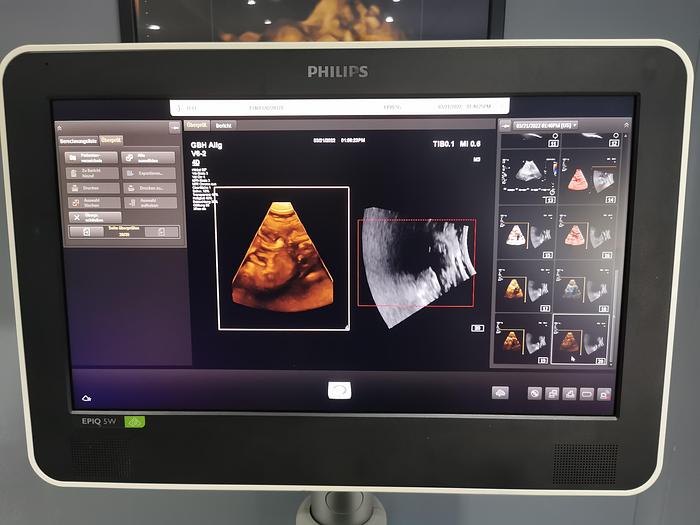Click the Alle auswählen button
Screen dimensions: 700x525
[x=148, y=158]
